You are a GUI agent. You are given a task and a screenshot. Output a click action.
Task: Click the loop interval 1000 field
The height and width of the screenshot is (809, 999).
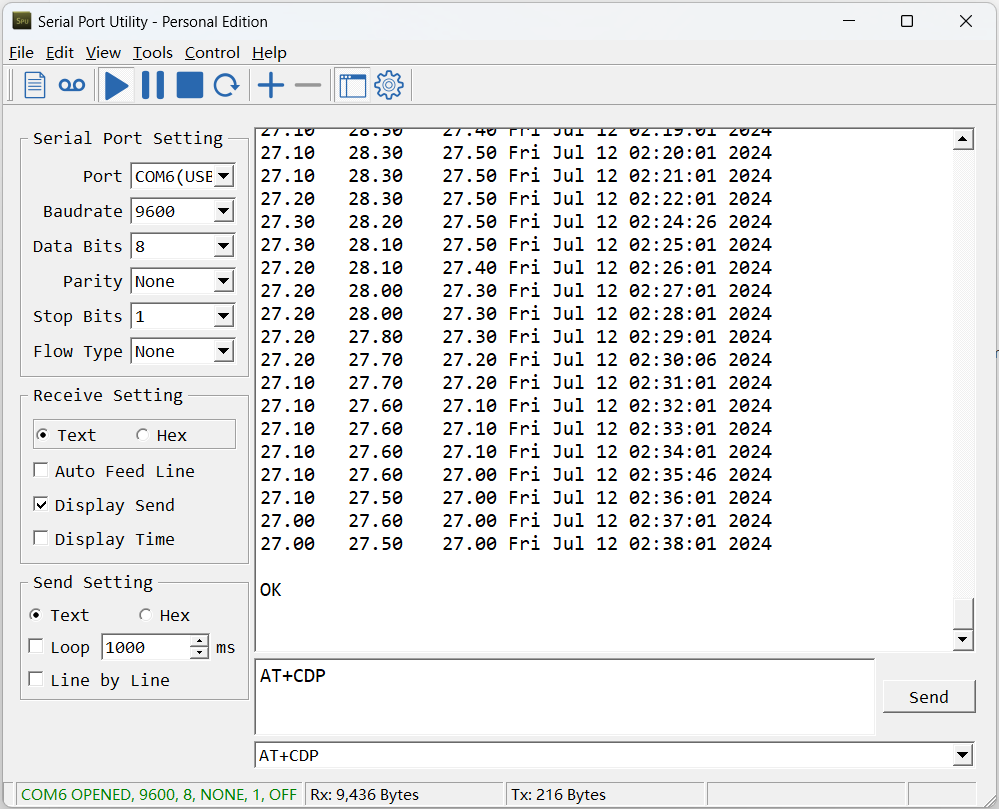146,647
